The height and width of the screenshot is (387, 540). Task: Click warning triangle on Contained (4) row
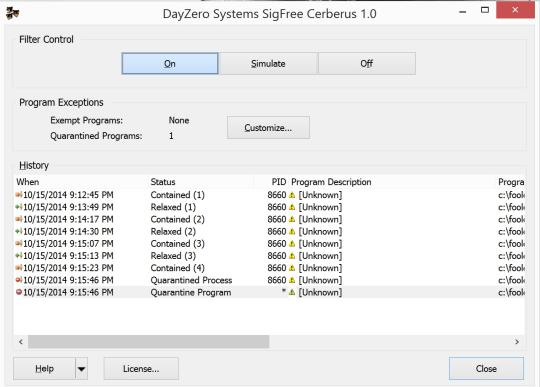292,268
